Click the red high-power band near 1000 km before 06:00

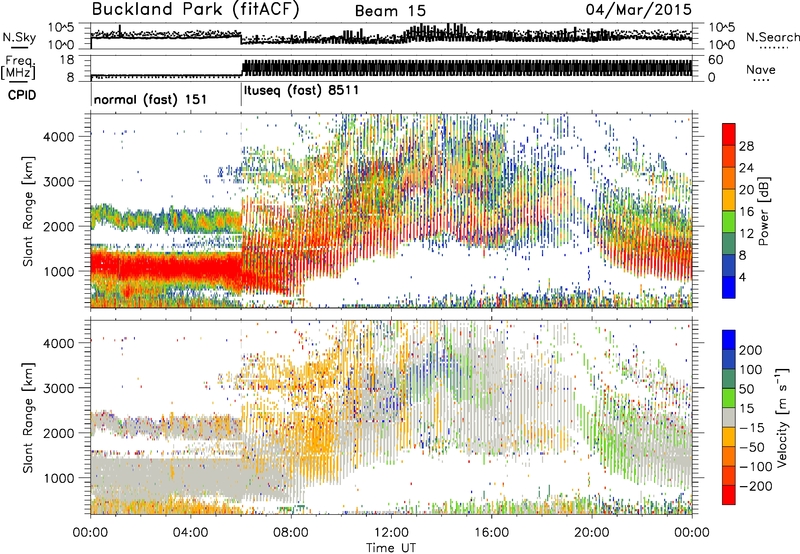tap(166, 266)
